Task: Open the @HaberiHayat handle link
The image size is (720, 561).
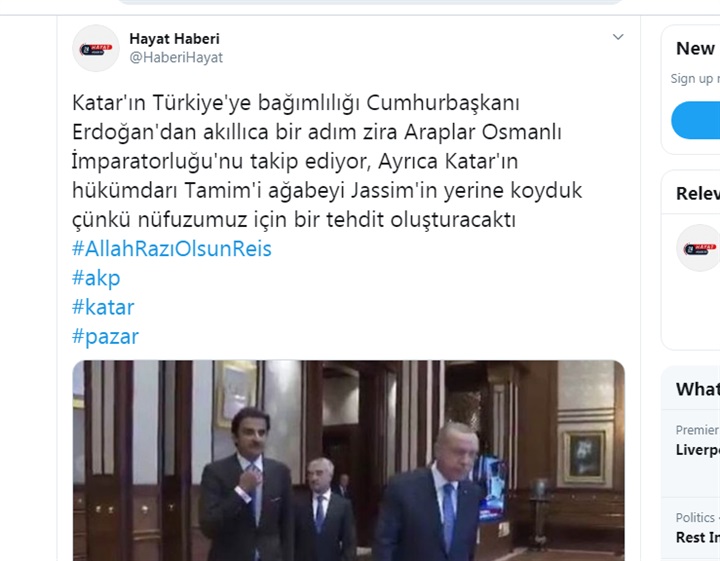Action: pyautogui.click(x=176, y=57)
